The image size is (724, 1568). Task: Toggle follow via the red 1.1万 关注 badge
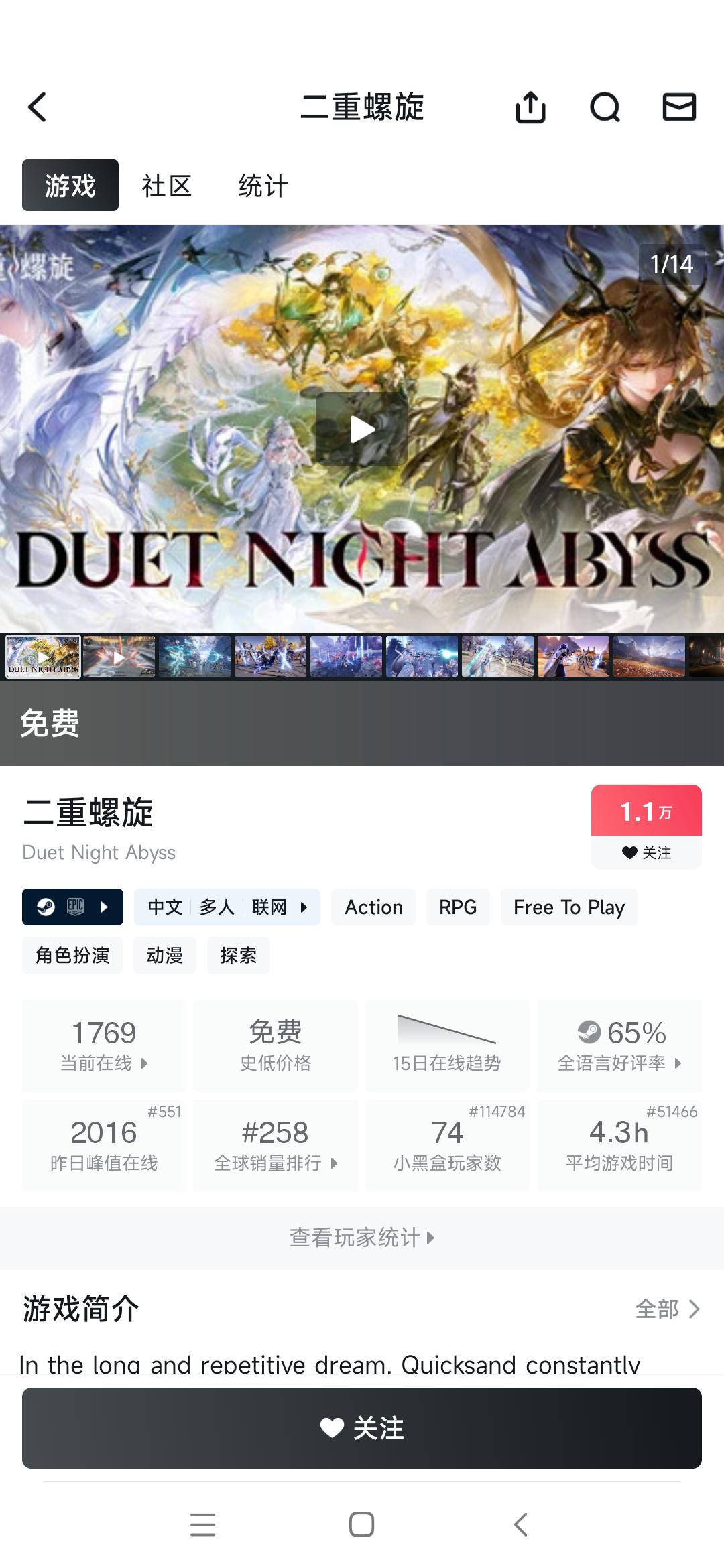pyautogui.click(x=646, y=827)
